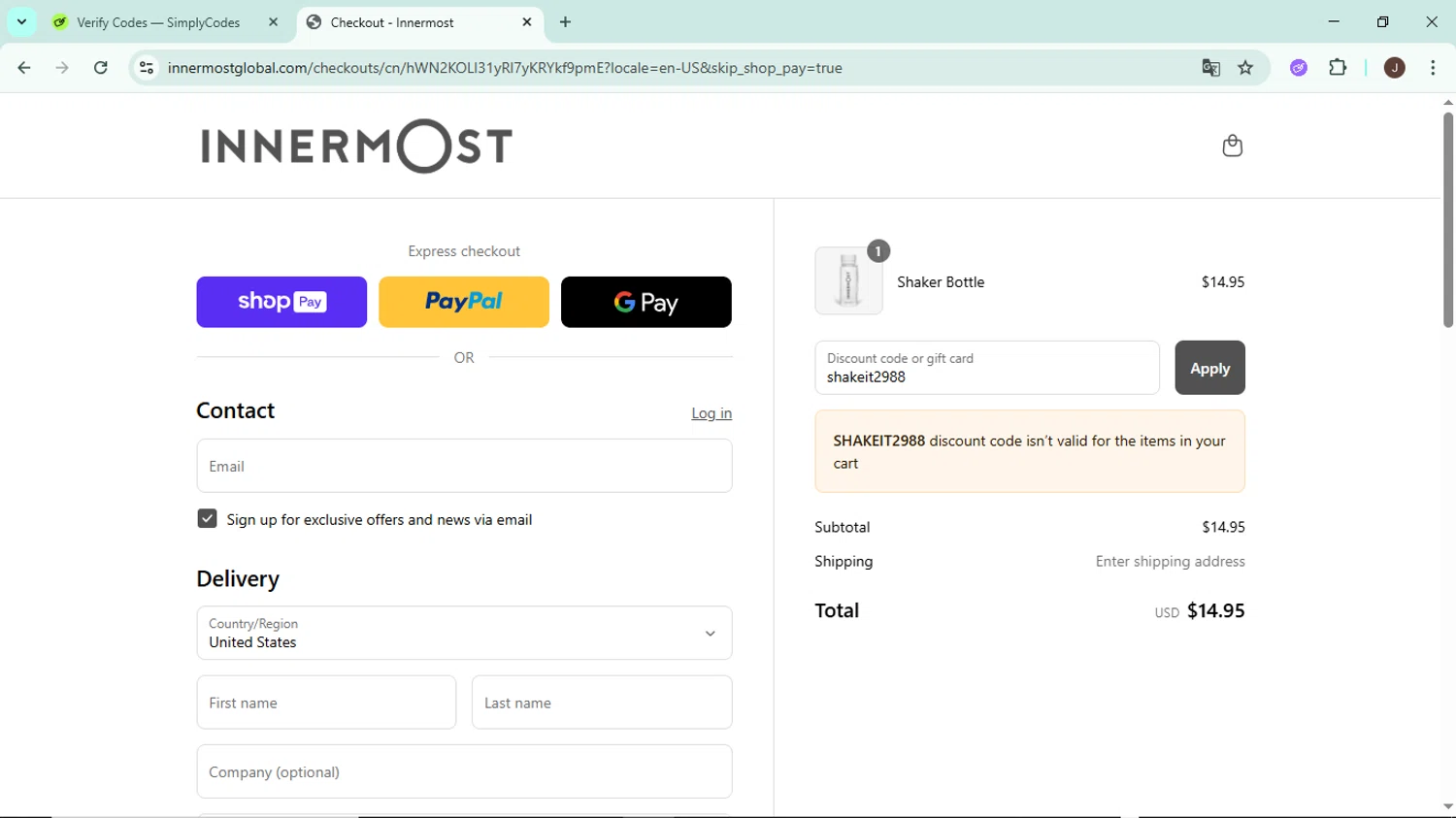This screenshot has width=1456, height=818.
Task: Click the browser forward arrow
Action: tap(62, 68)
